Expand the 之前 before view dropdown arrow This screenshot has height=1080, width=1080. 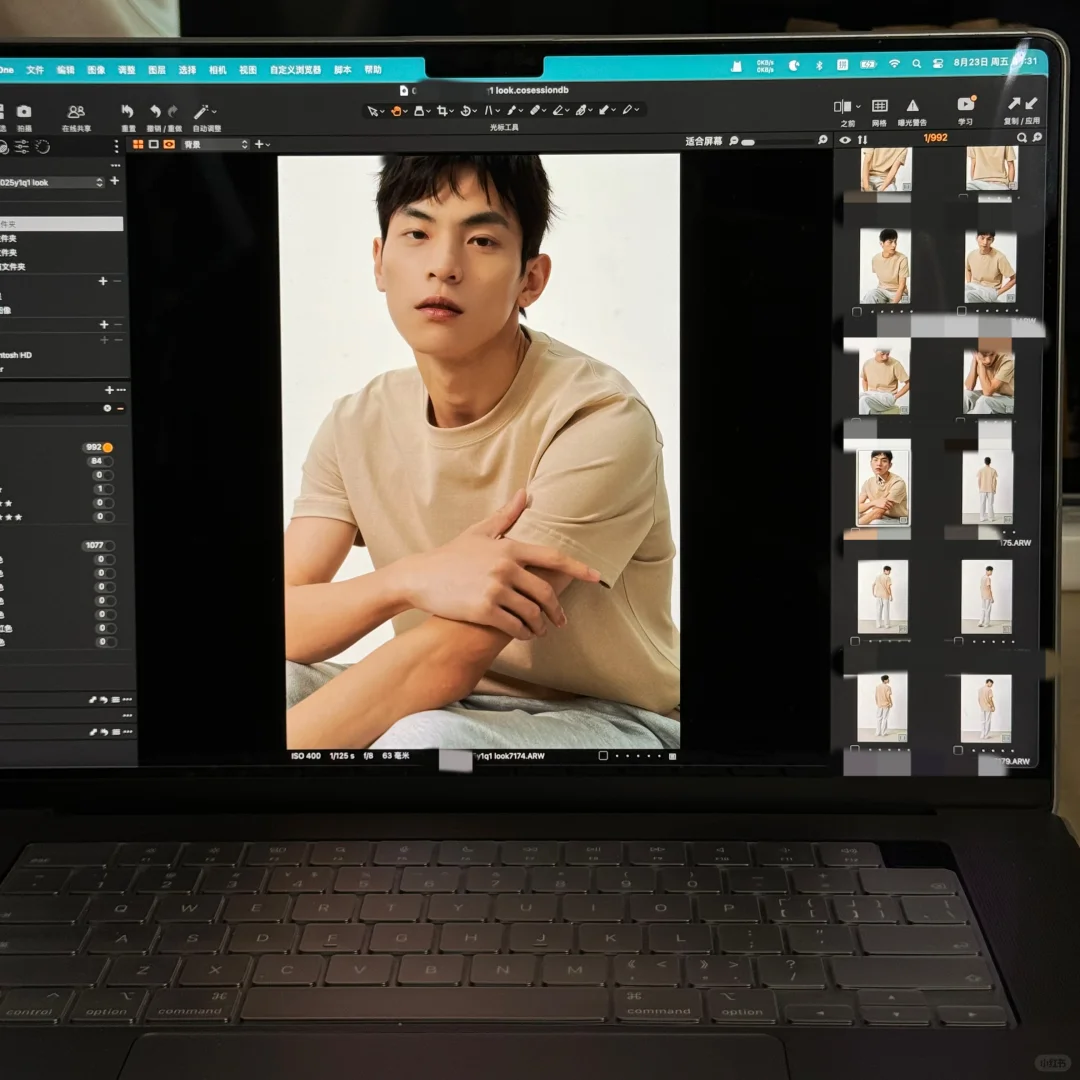click(858, 107)
